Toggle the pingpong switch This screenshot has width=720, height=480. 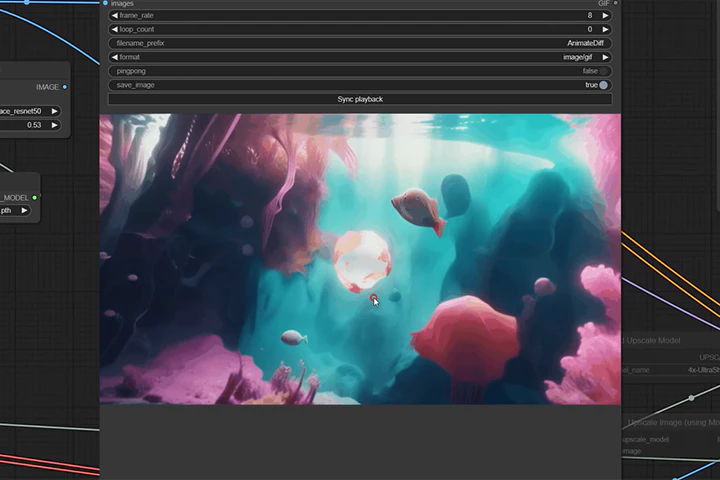[603, 71]
